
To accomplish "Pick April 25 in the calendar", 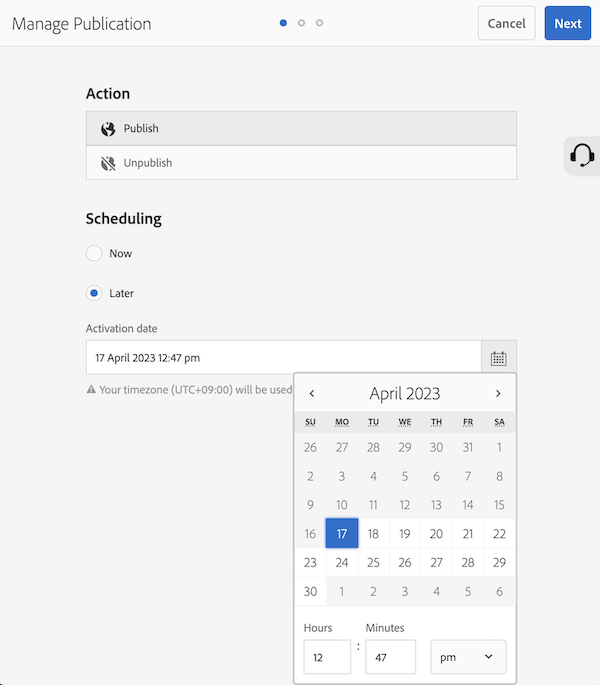I will (373, 562).
